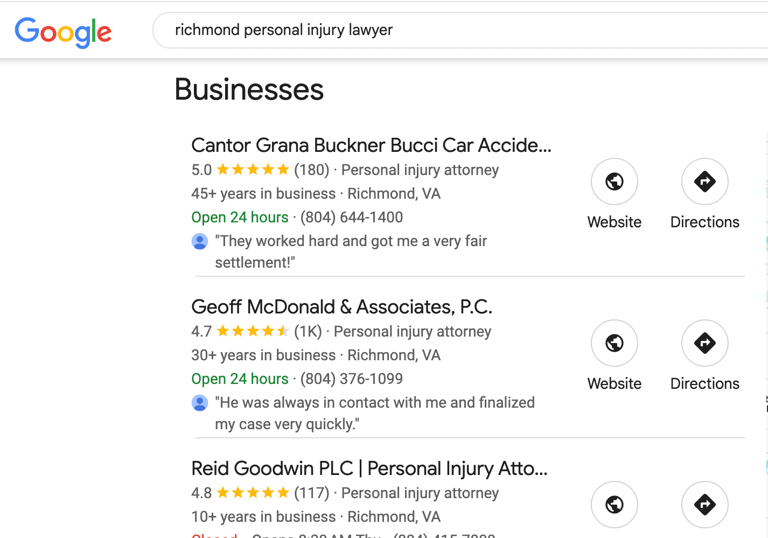Viewport: 768px width, 538px height.
Task: Click reviewer avatar beside "He was always" review
Action: pyautogui.click(x=200, y=403)
